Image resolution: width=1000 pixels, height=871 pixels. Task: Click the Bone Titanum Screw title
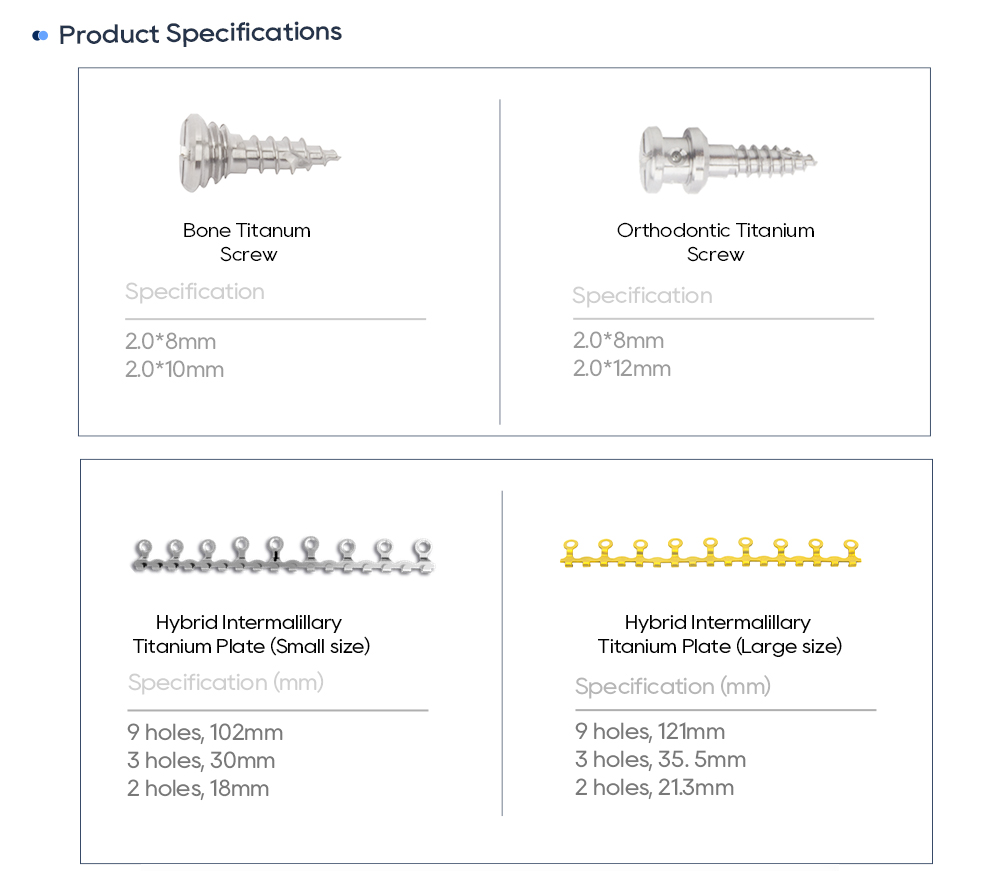(247, 242)
